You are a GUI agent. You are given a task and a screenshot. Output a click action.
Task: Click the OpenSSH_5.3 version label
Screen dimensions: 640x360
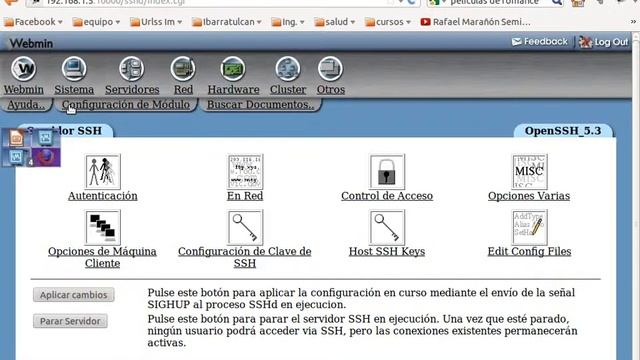tap(563, 131)
